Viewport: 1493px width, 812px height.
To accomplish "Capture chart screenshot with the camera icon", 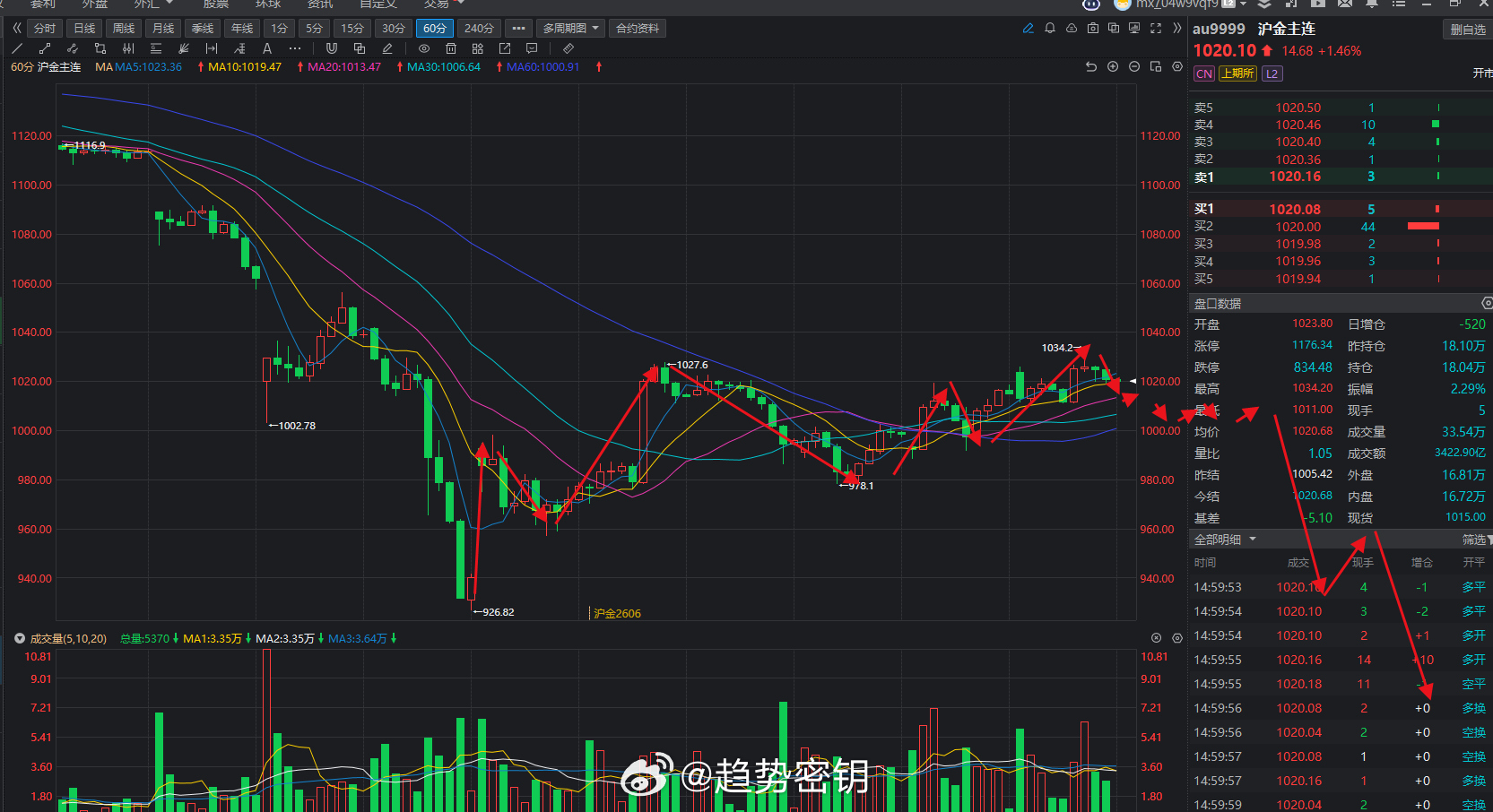I will pos(1092,28).
